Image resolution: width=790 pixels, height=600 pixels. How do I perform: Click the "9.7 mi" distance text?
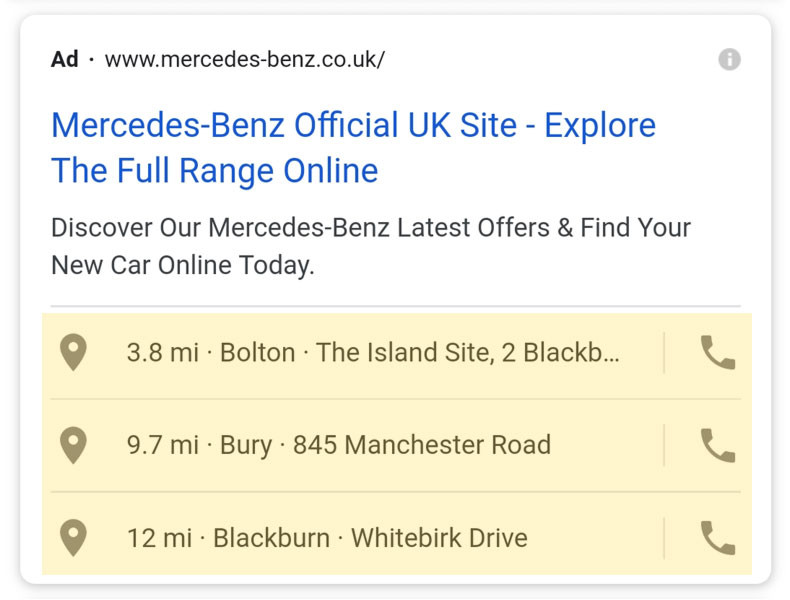162,445
